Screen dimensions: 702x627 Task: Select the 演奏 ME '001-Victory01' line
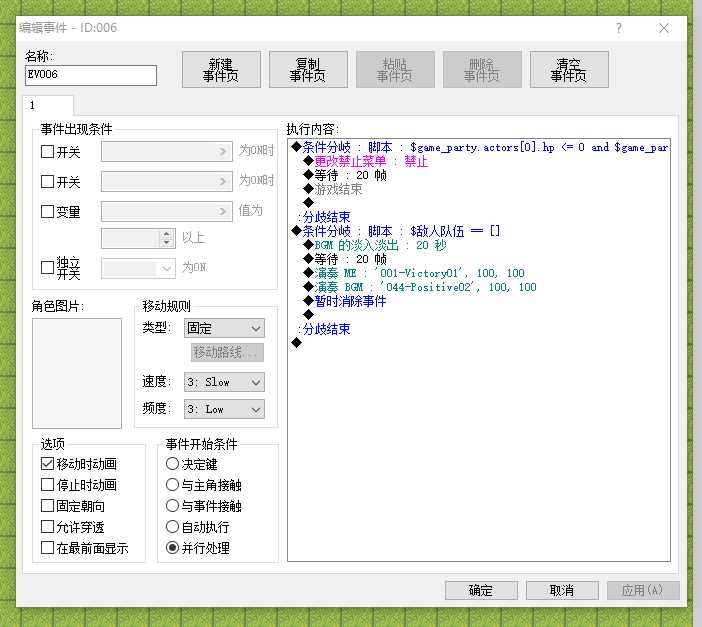tap(414, 273)
